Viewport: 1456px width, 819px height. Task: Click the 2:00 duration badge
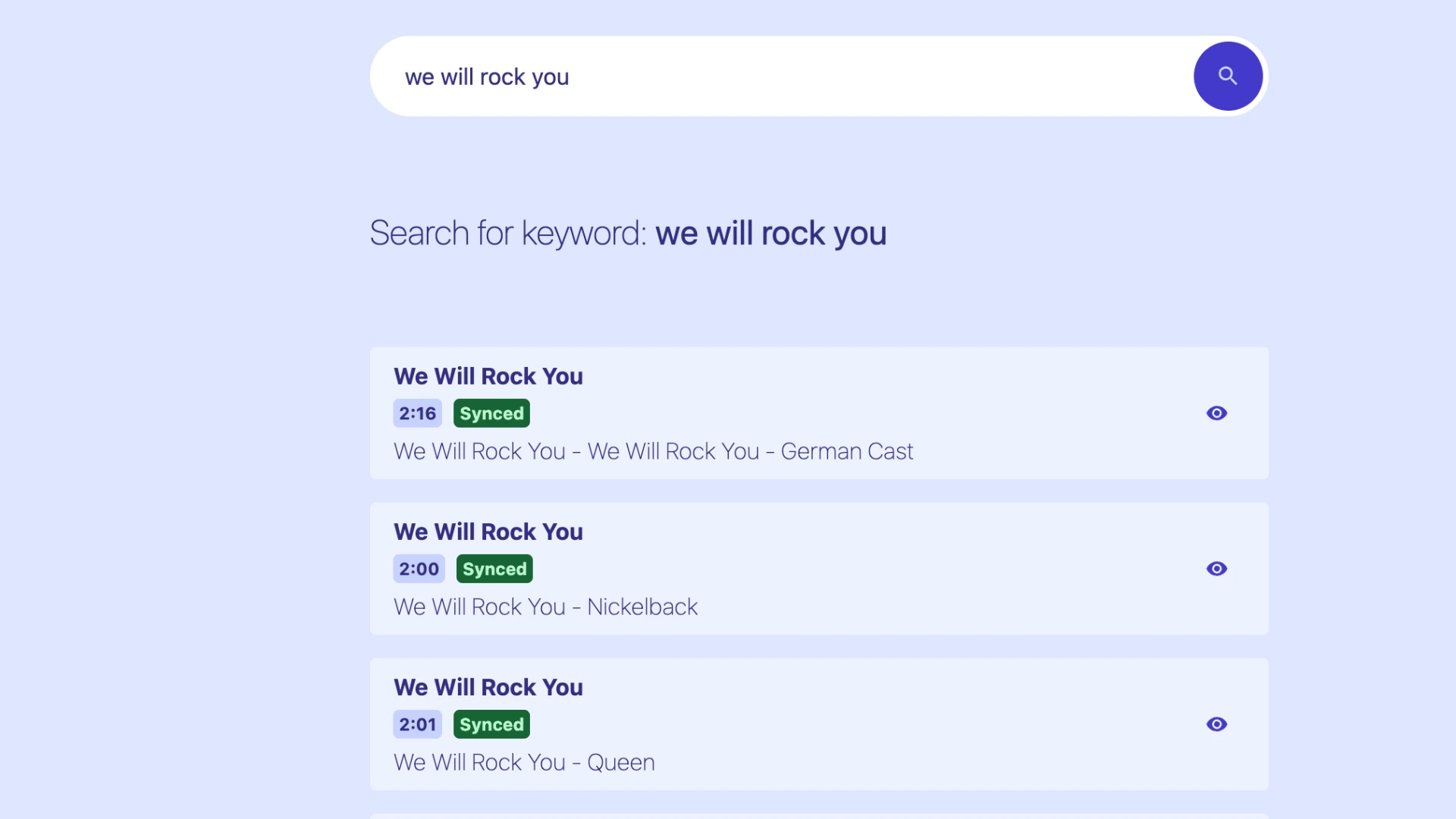(x=418, y=569)
